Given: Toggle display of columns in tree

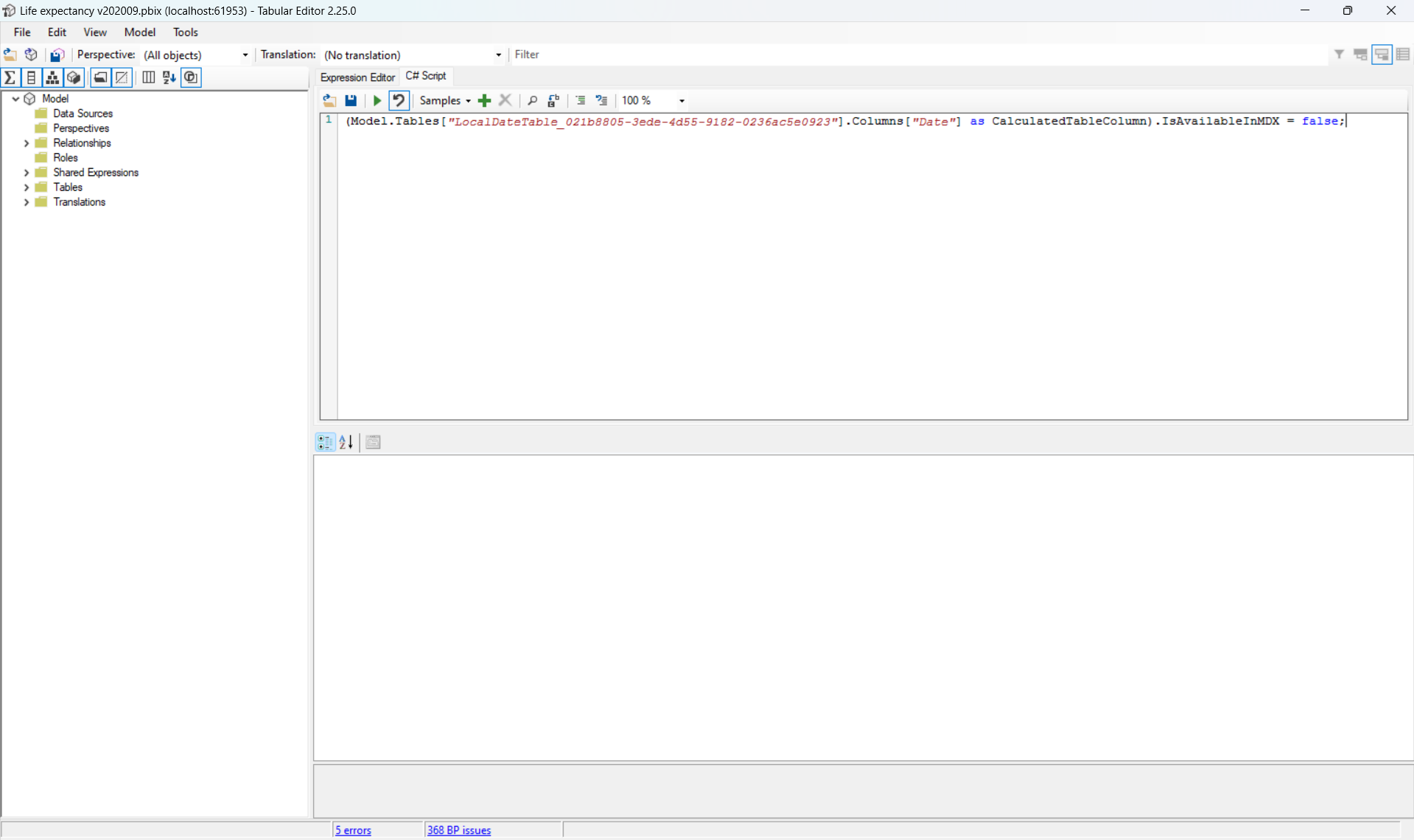Looking at the screenshot, I should point(31,77).
